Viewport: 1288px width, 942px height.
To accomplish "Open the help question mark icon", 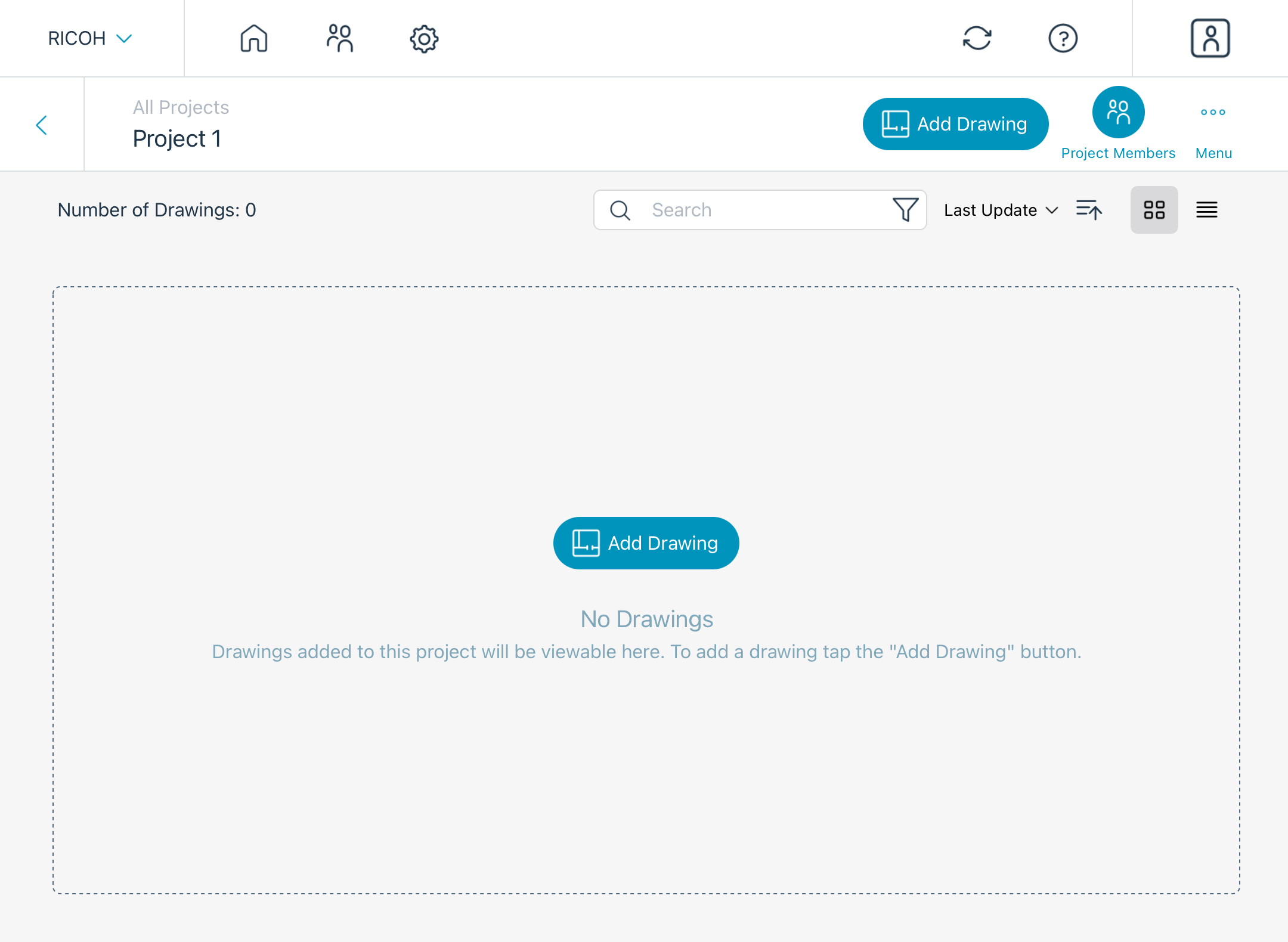I will point(1063,39).
